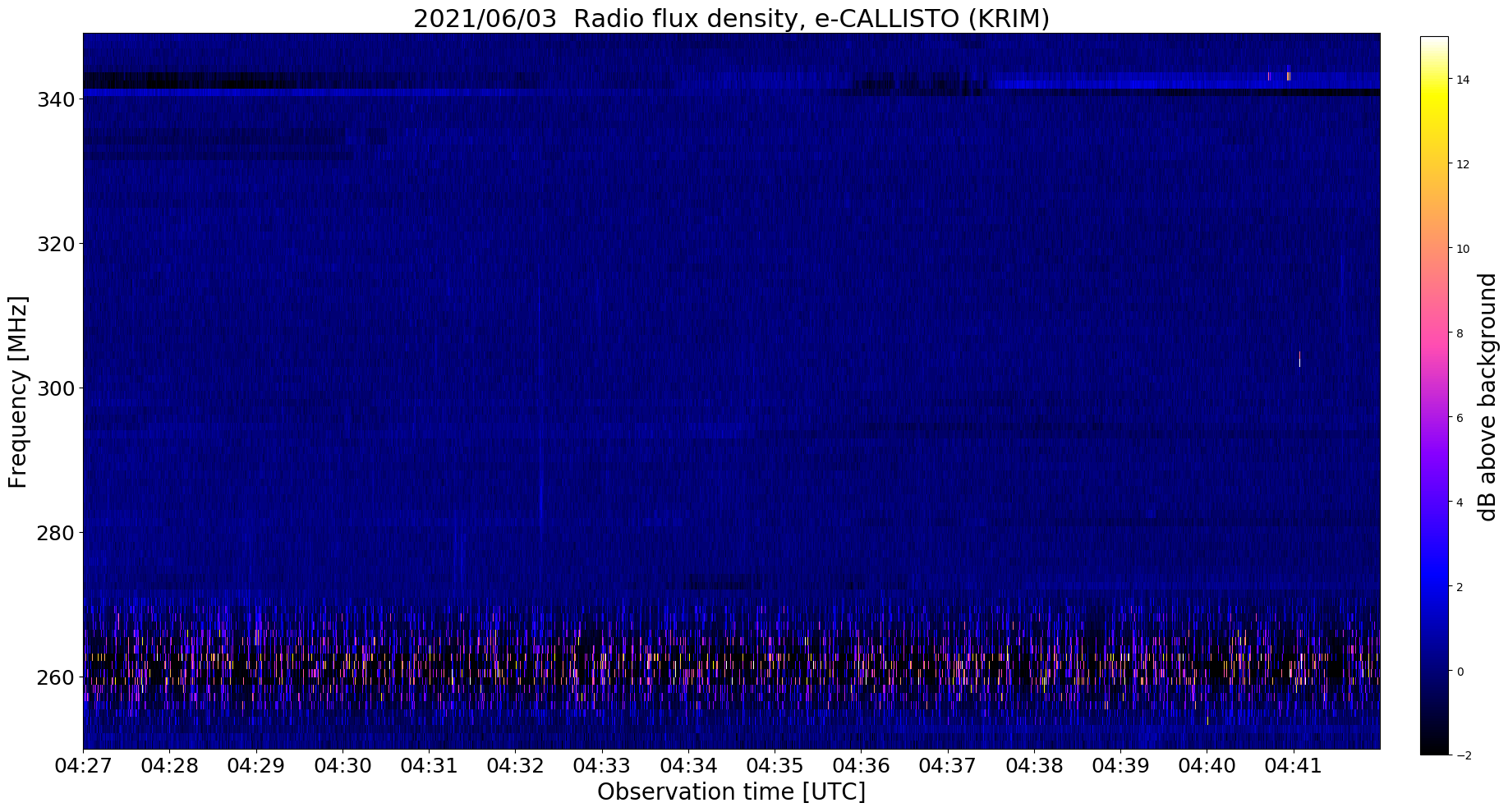The height and width of the screenshot is (812, 1508).
Task: Click the 04:33 time tick label
Action: click(x=602, y=766)
